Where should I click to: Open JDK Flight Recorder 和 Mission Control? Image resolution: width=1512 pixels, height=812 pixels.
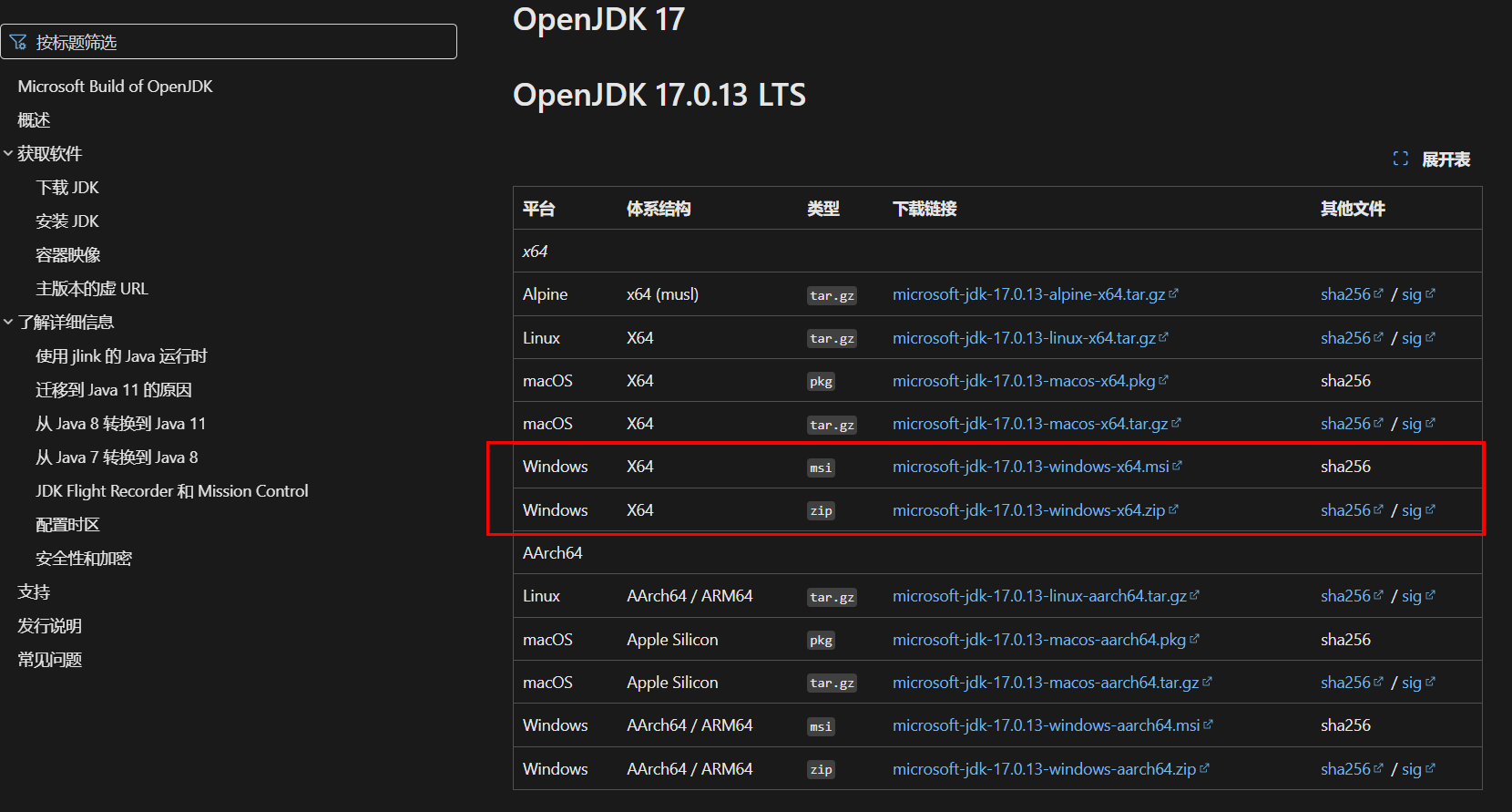[172, 490]
